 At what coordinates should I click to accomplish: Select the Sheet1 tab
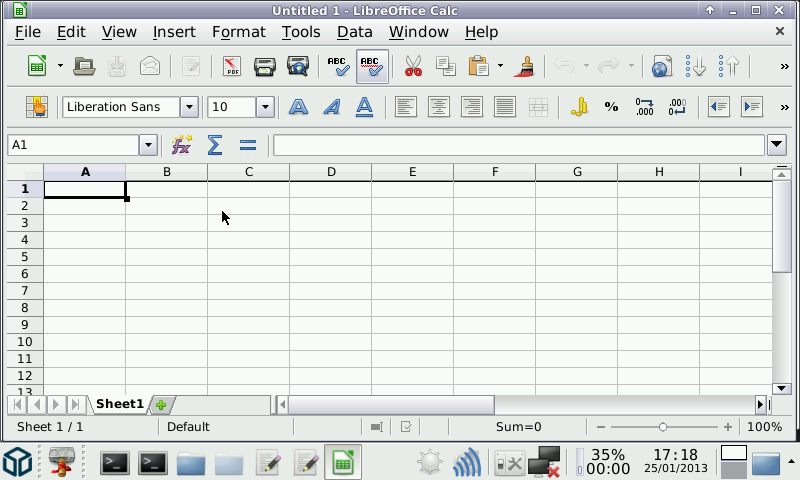[119, 404]
